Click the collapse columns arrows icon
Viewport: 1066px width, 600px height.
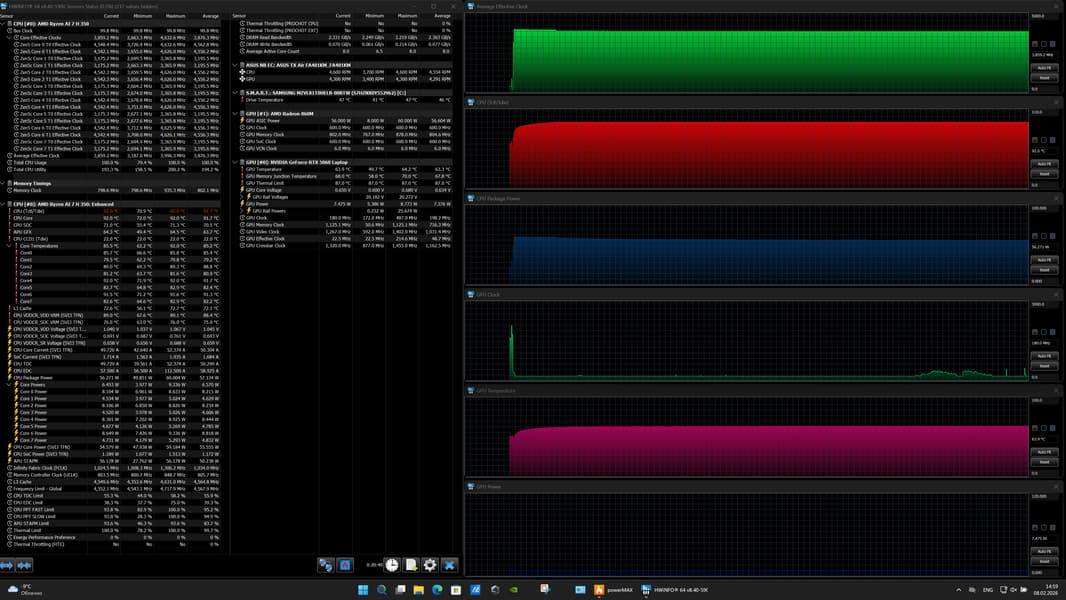pyautogui.click(x=25, y=565)
